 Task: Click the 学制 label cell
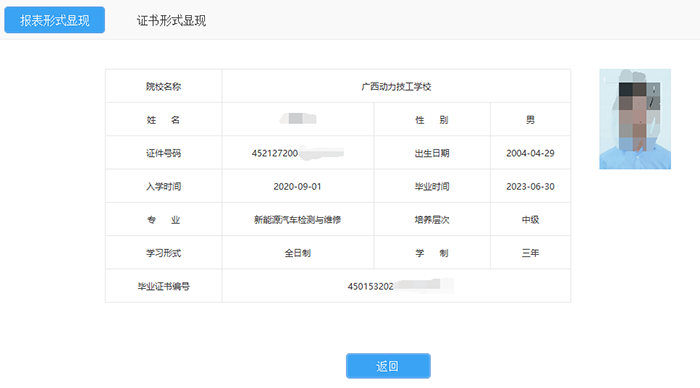click(432, 253)
